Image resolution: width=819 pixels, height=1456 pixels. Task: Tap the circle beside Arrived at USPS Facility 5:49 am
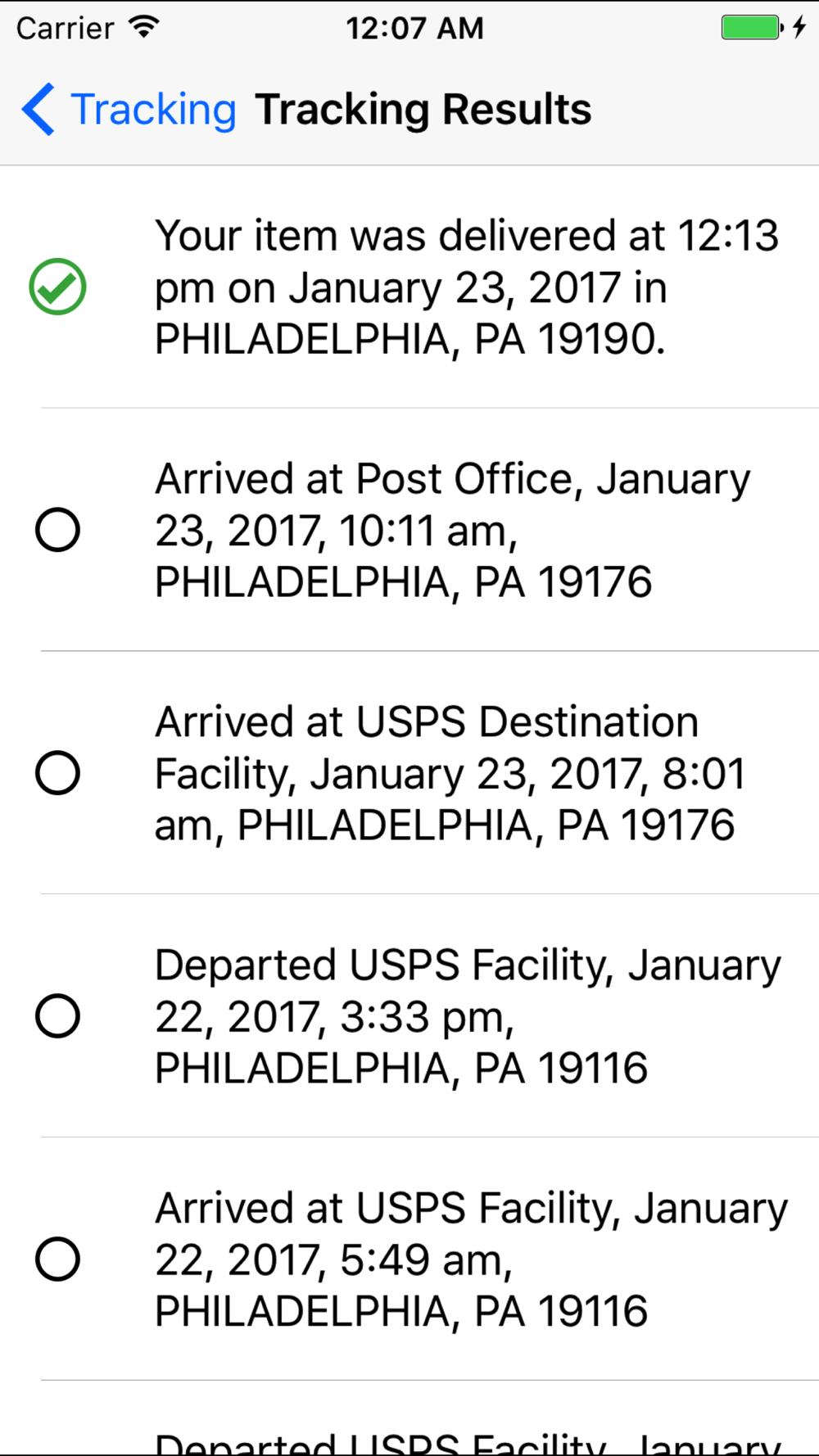pyautogui.click(x=57, y=1259)
